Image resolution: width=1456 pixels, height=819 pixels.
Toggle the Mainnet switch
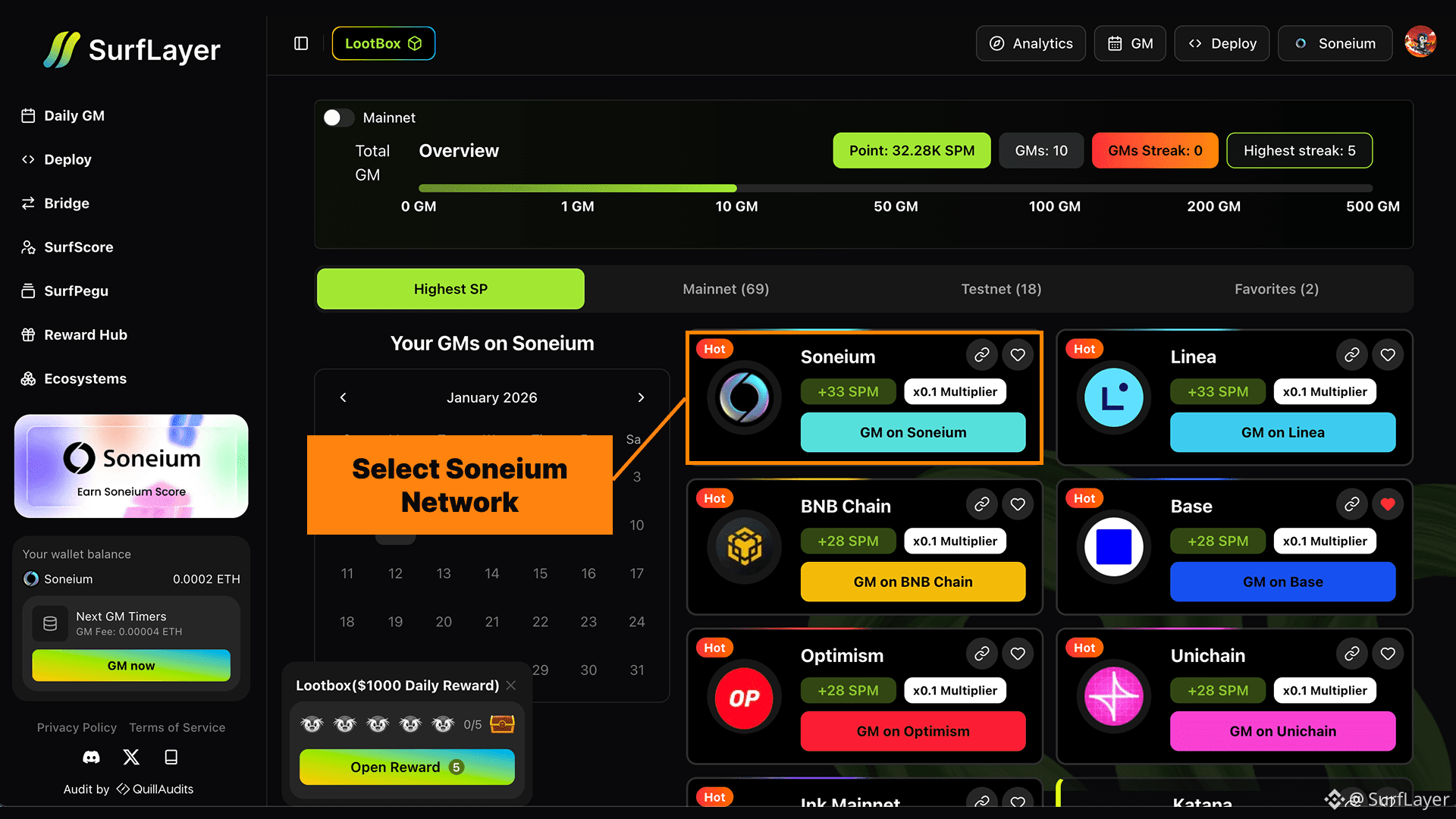(x=338, y=118)
